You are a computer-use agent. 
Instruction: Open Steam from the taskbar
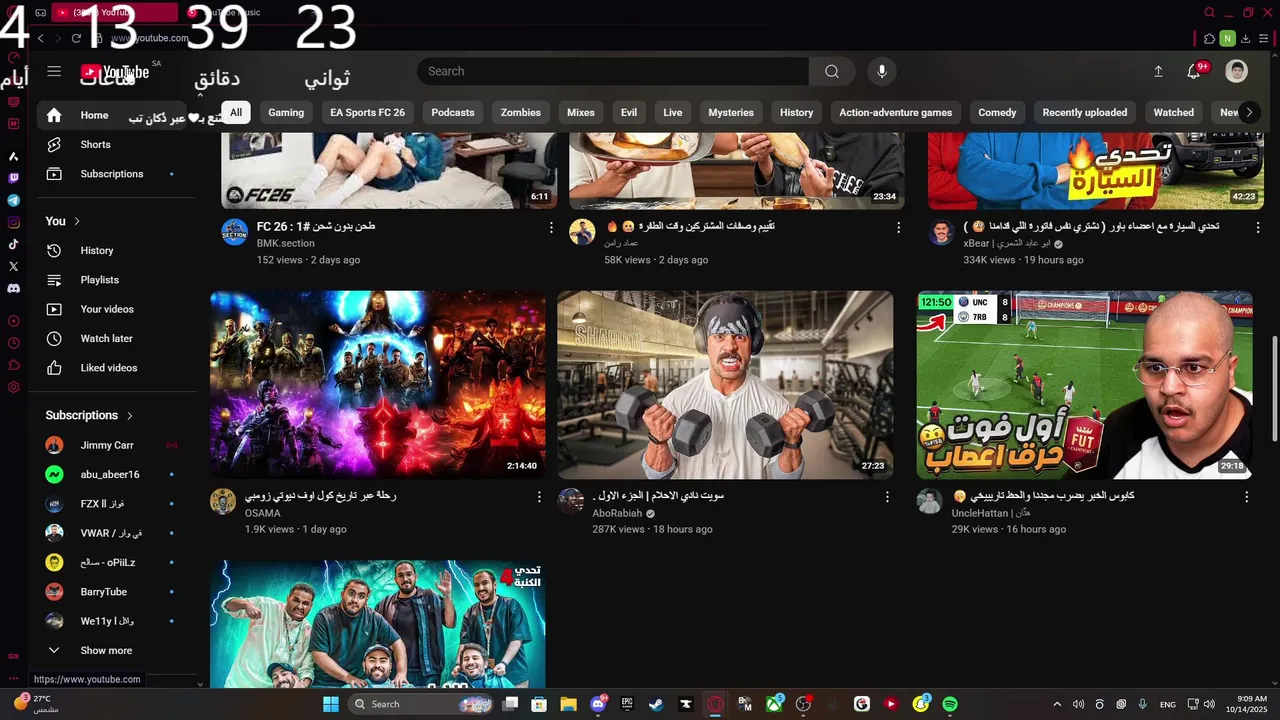656,704
